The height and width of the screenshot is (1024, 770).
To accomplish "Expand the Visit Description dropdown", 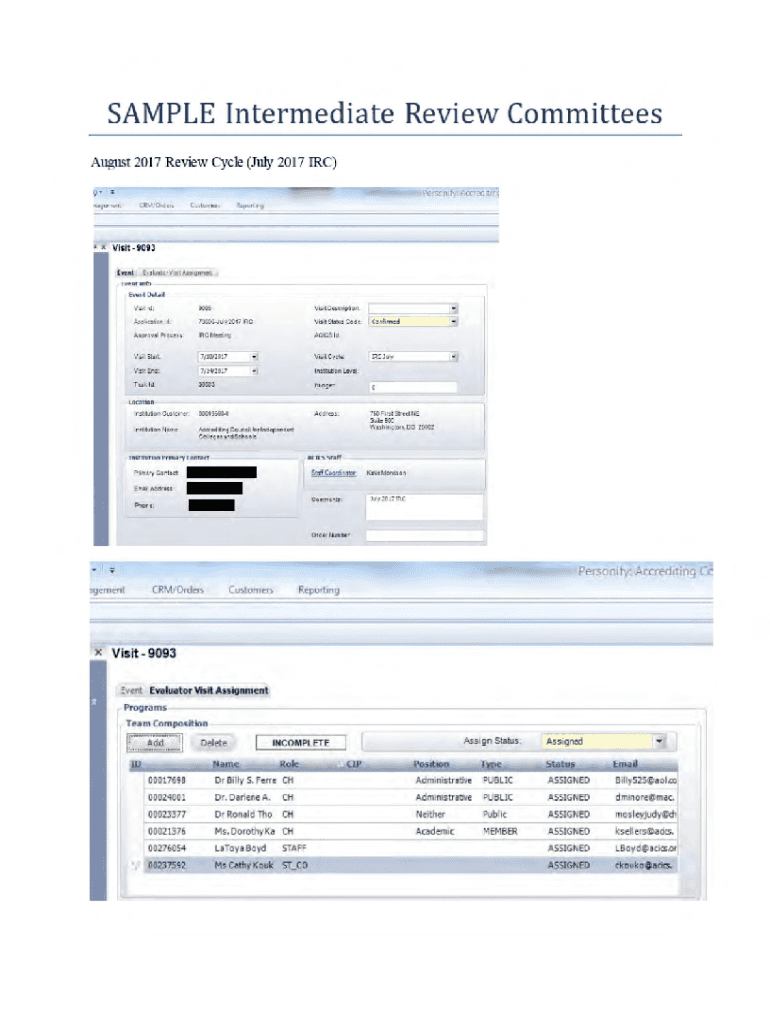I will pos(453,308).
